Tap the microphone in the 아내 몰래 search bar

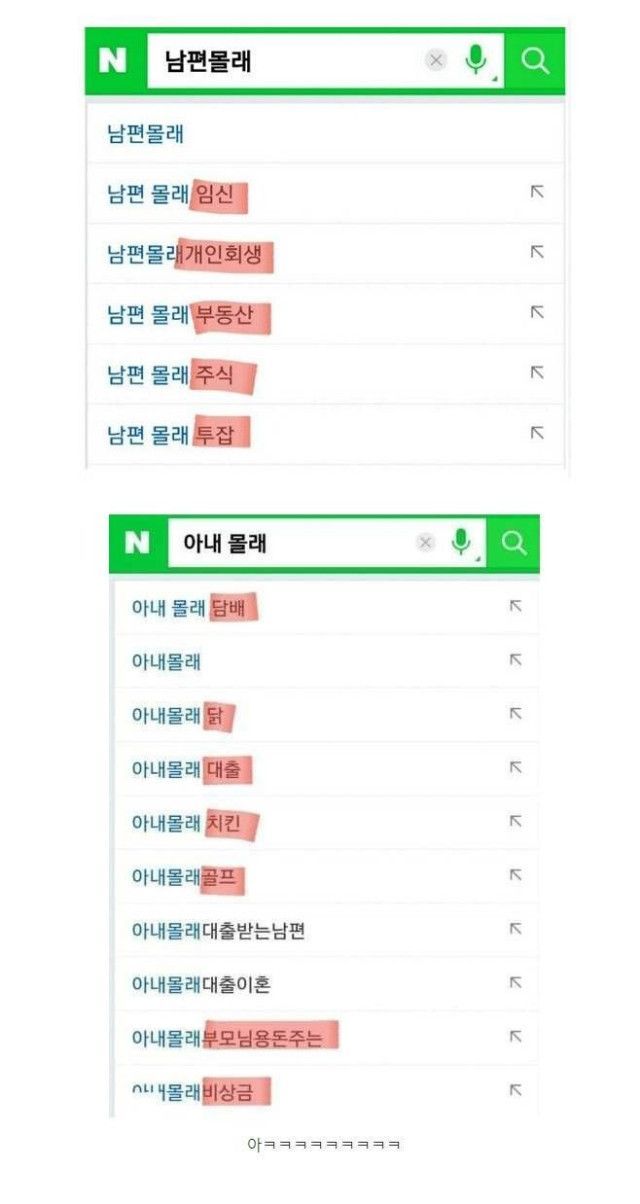tap(460, 542)
